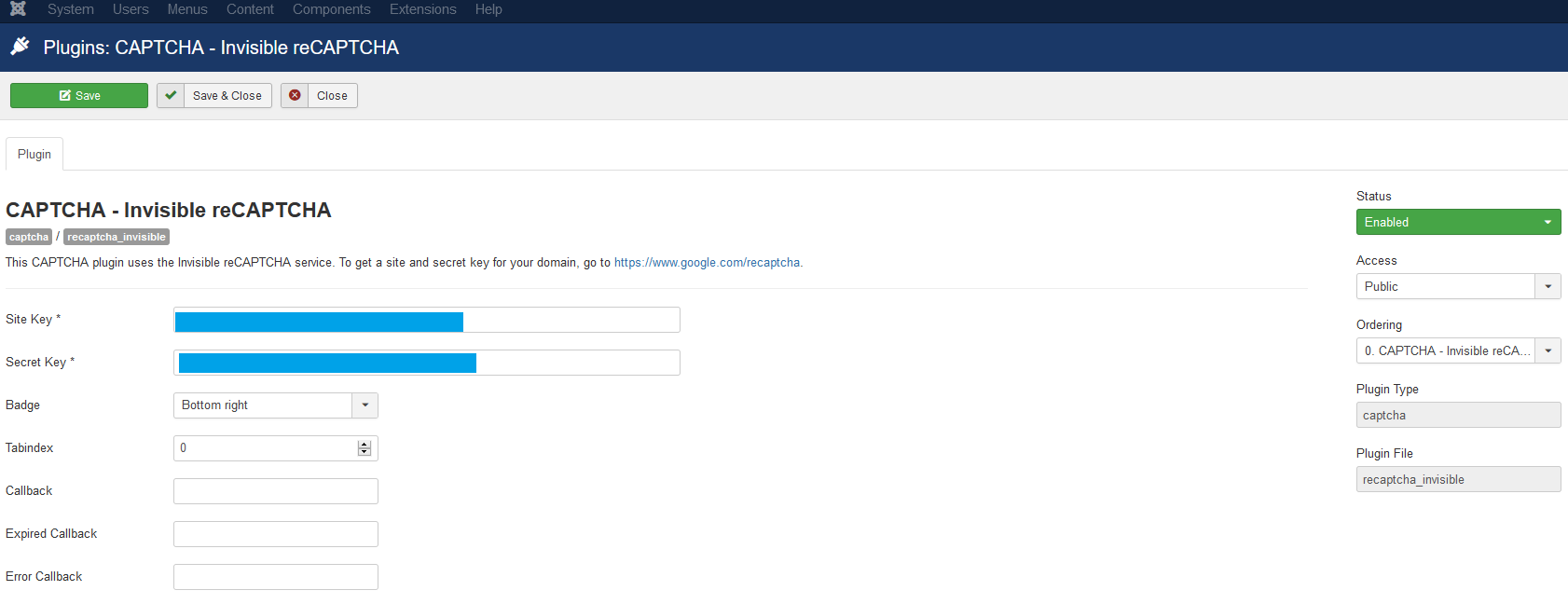Open the Ordering dropdown
The height and width of the screenshot is (604, 1568).
[x=1459, y=350]
